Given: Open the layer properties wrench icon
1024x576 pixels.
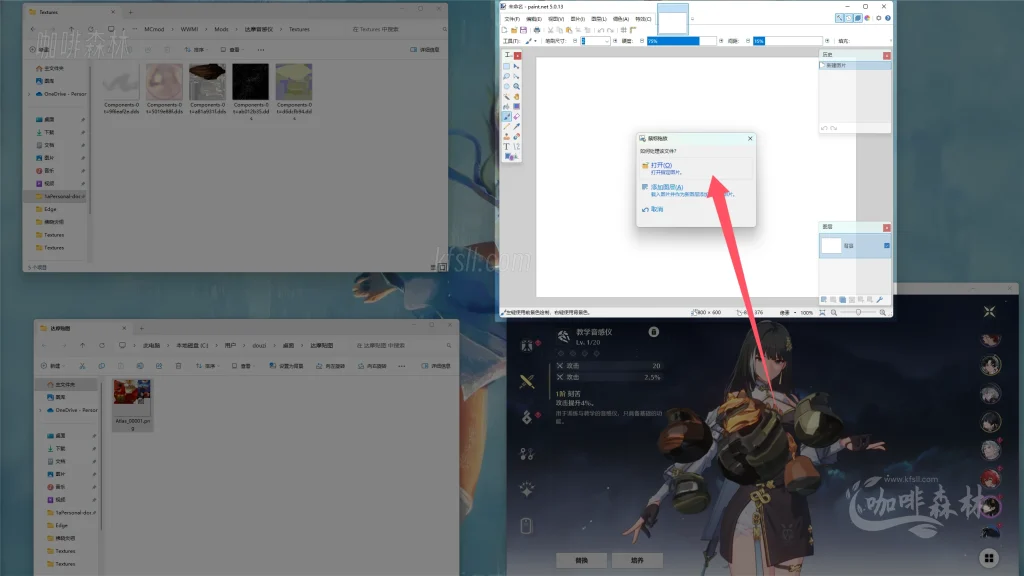Looking at the screenshot, I should (x=880, y=299).
